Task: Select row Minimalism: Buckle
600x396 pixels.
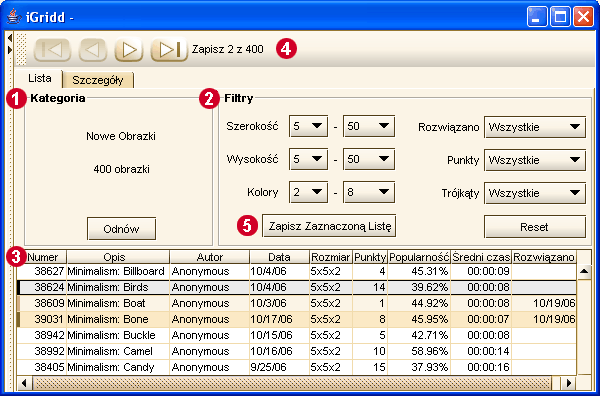Action: (x=297, y=336)
